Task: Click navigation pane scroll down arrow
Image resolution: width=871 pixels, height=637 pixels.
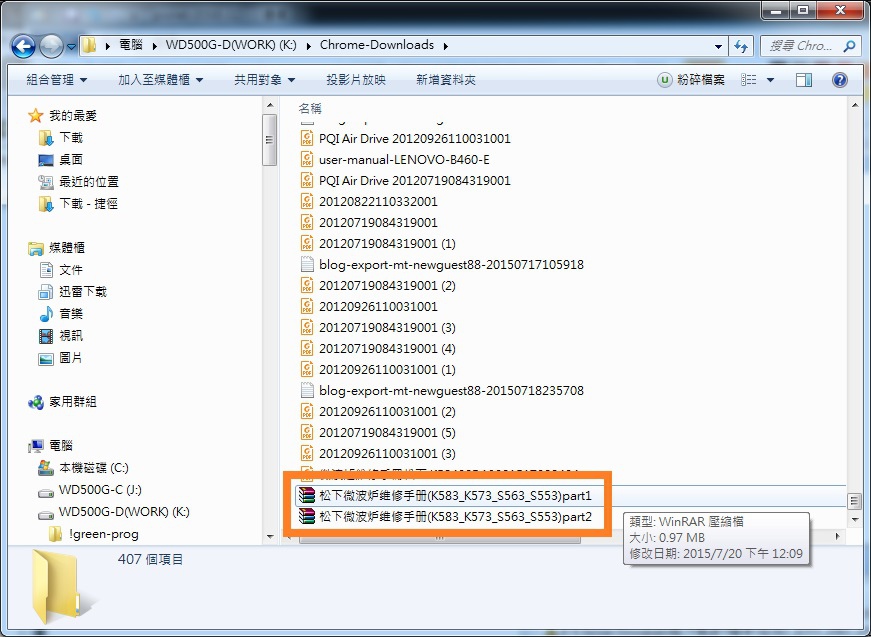Action: tap(270, 536)
